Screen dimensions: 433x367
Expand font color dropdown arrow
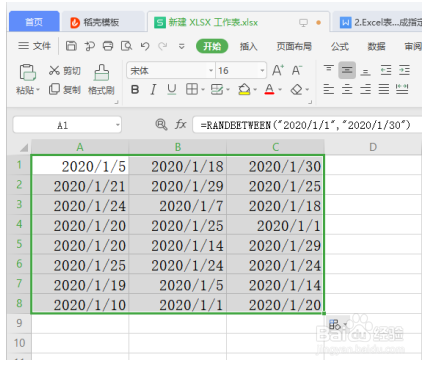[x=280, y=90]
